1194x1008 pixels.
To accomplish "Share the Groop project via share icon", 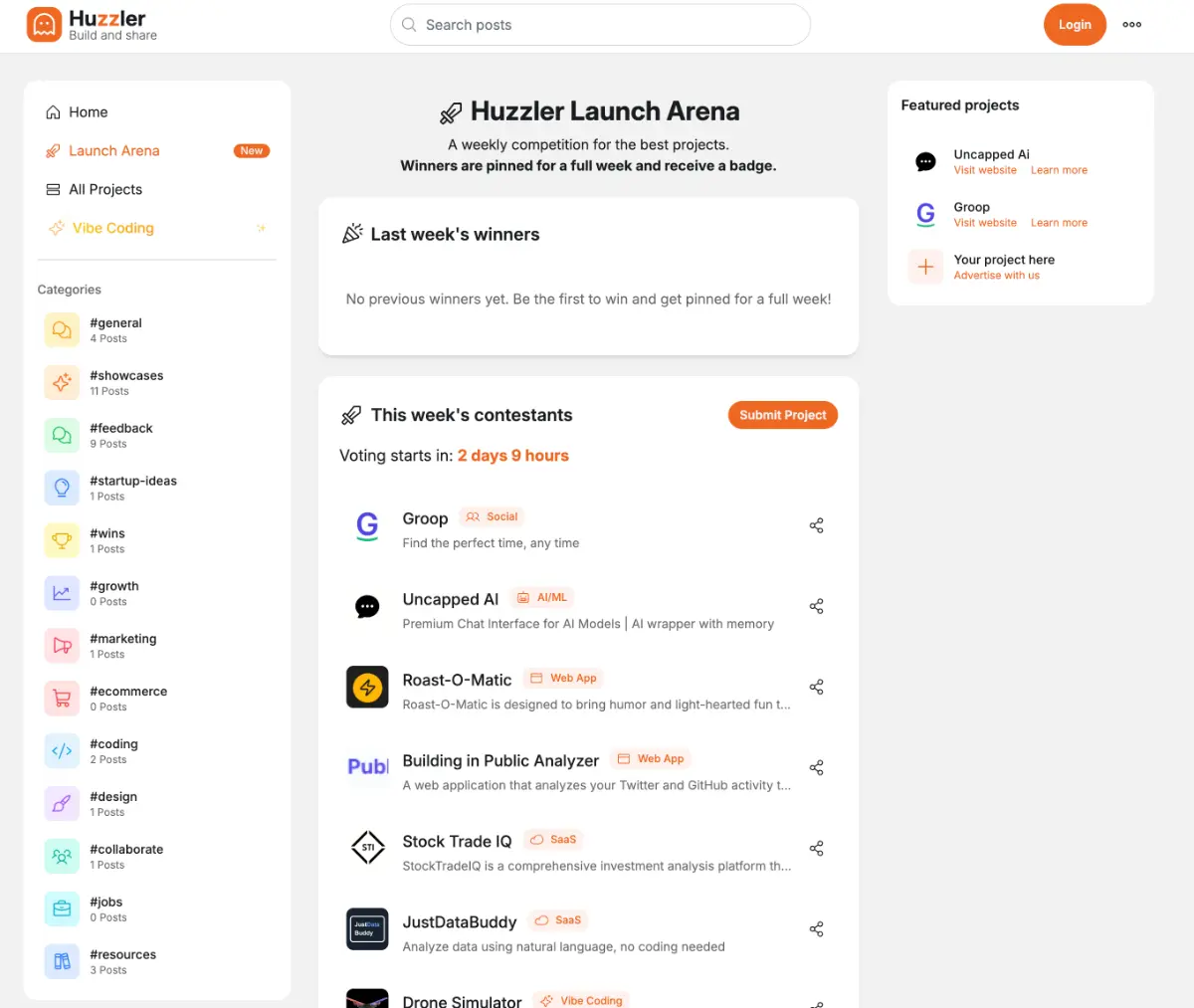I will (817, 525).
